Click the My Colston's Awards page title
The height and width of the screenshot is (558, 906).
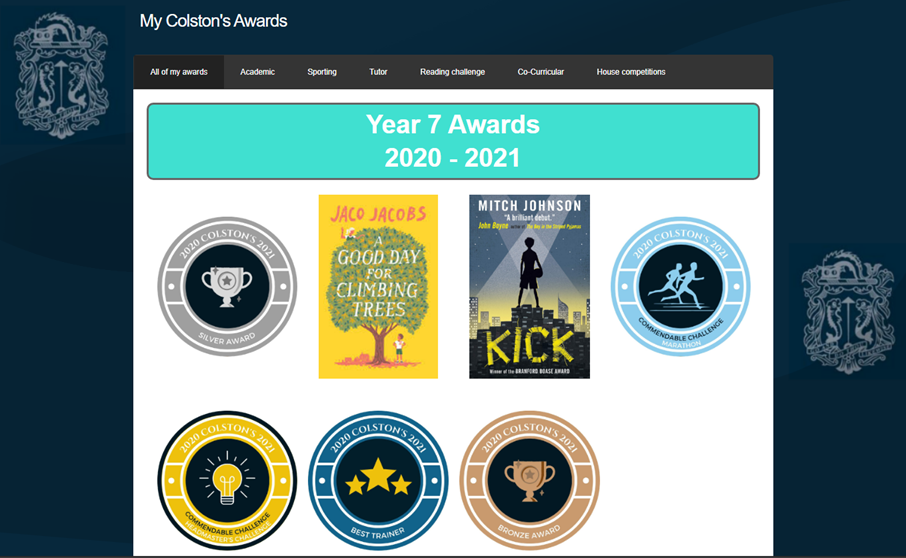(x=213, y=21)
